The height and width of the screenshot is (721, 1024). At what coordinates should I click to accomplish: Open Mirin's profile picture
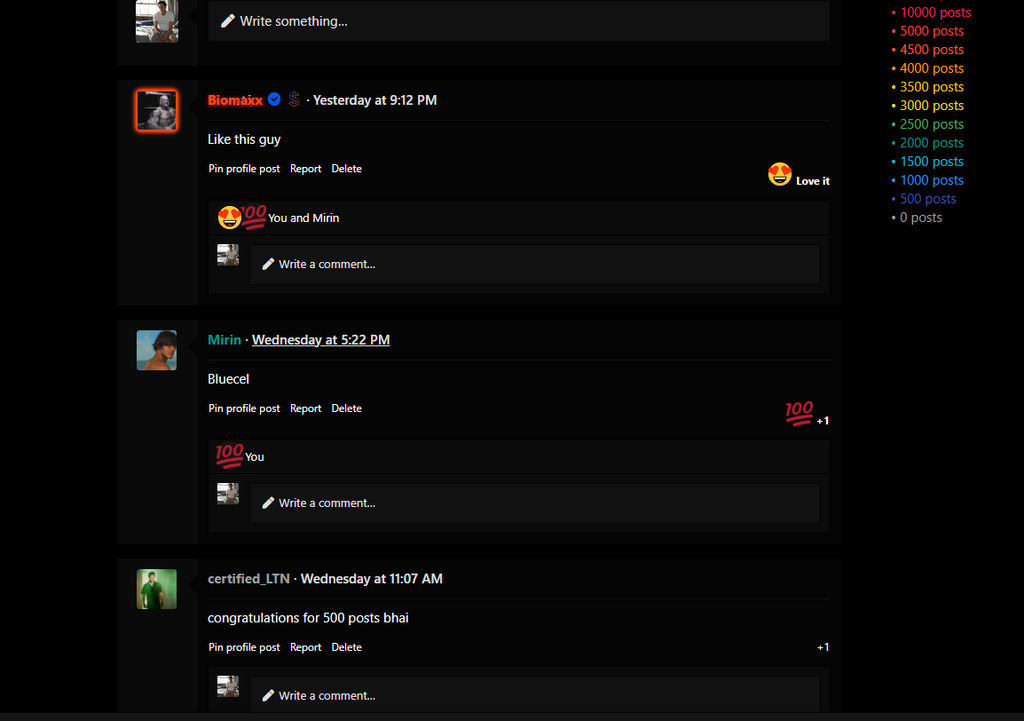coord(157,350)
